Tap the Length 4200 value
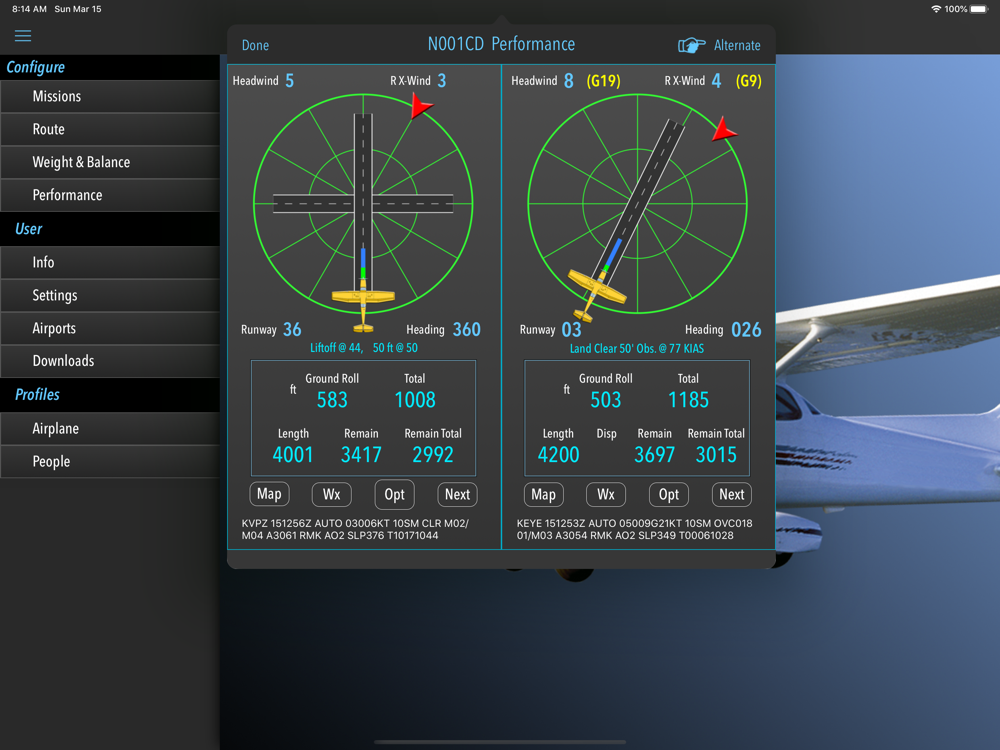 pyautogui.click(x=559, y=455)
